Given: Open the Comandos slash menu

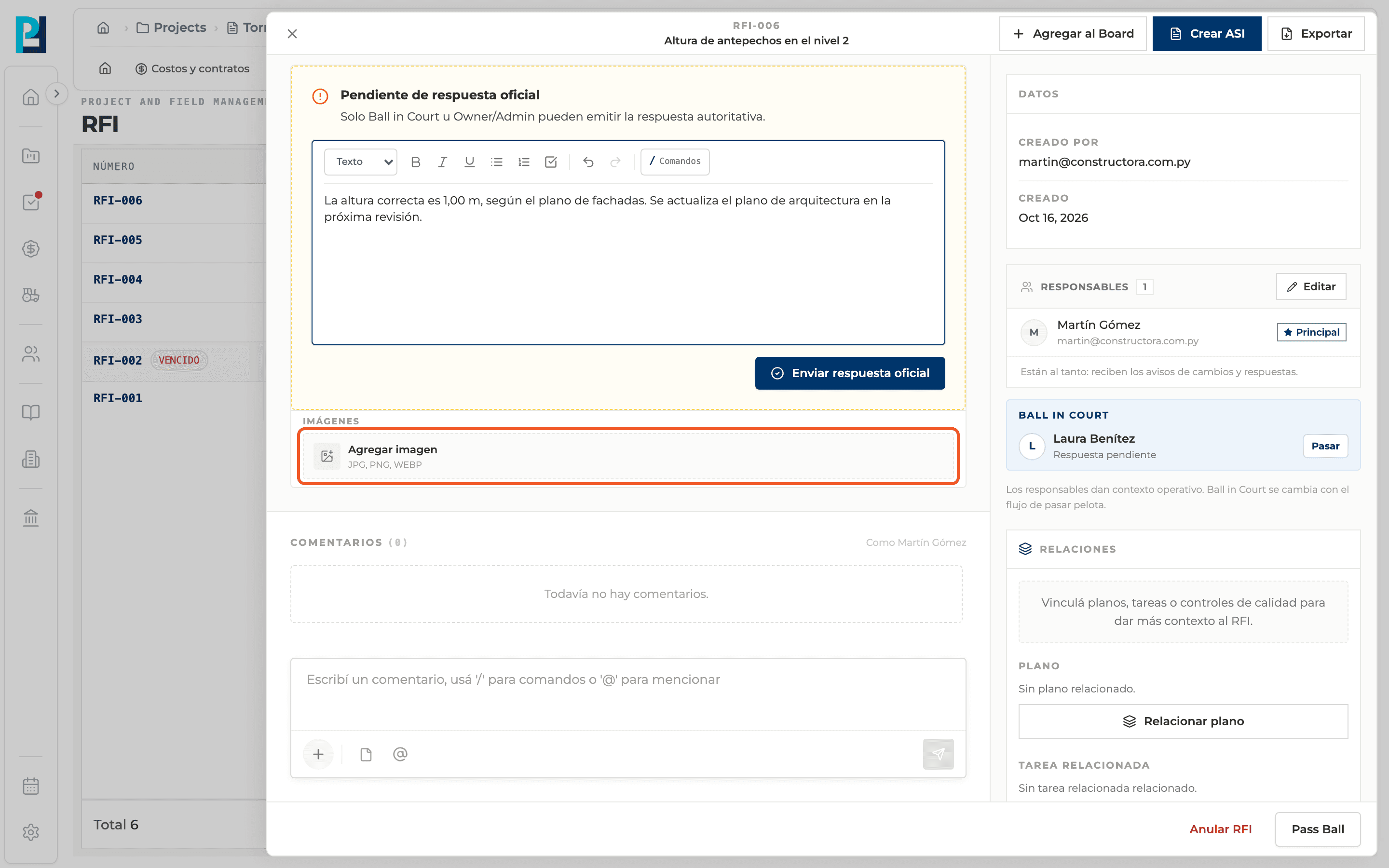Looking at the screenshot, I should (x=675, y=162).
